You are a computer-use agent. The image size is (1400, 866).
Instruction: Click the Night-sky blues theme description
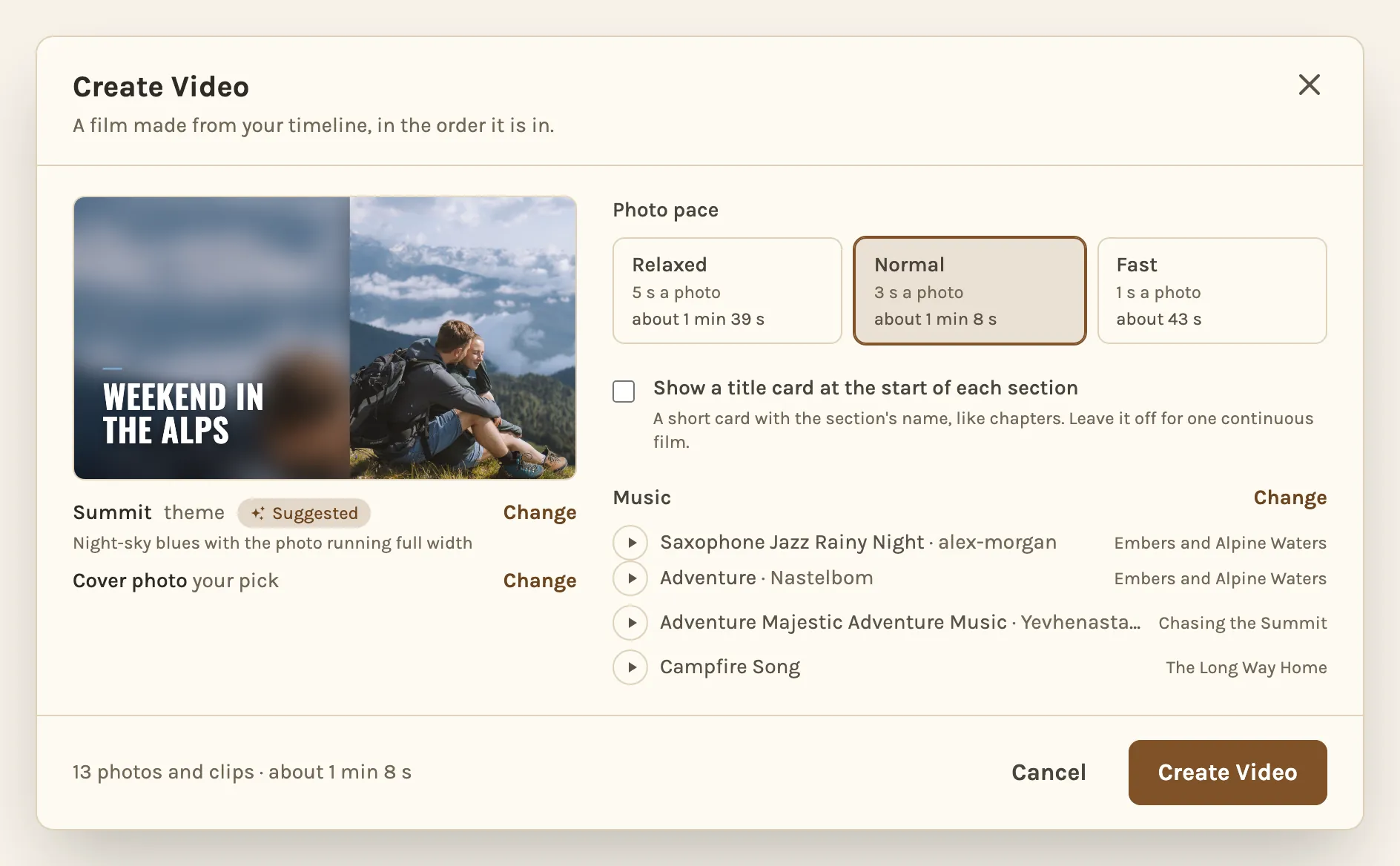click(273, 543)
